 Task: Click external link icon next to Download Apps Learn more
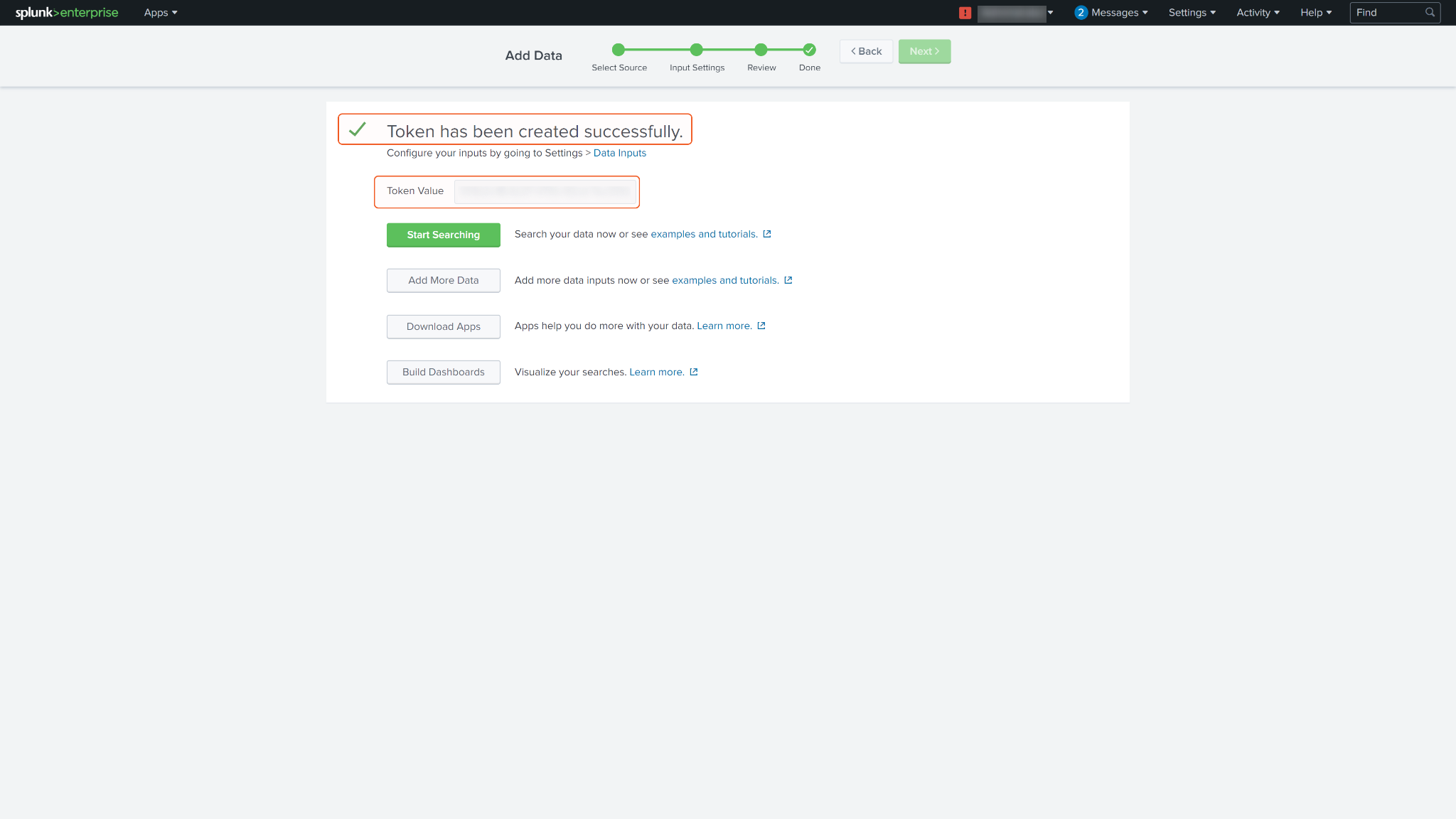tap(761, 326)
